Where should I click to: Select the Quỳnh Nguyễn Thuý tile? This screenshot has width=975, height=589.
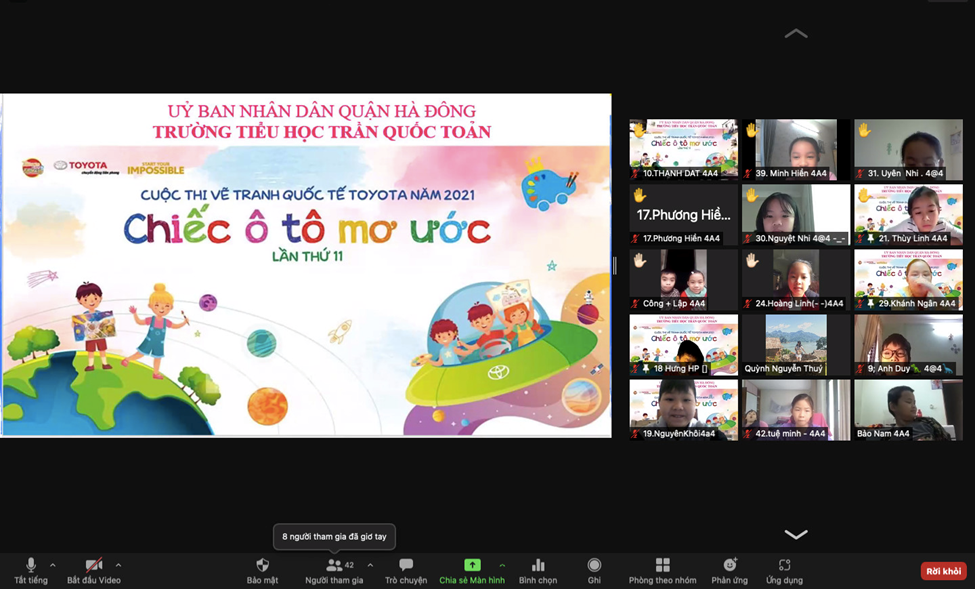coord(796,345)
